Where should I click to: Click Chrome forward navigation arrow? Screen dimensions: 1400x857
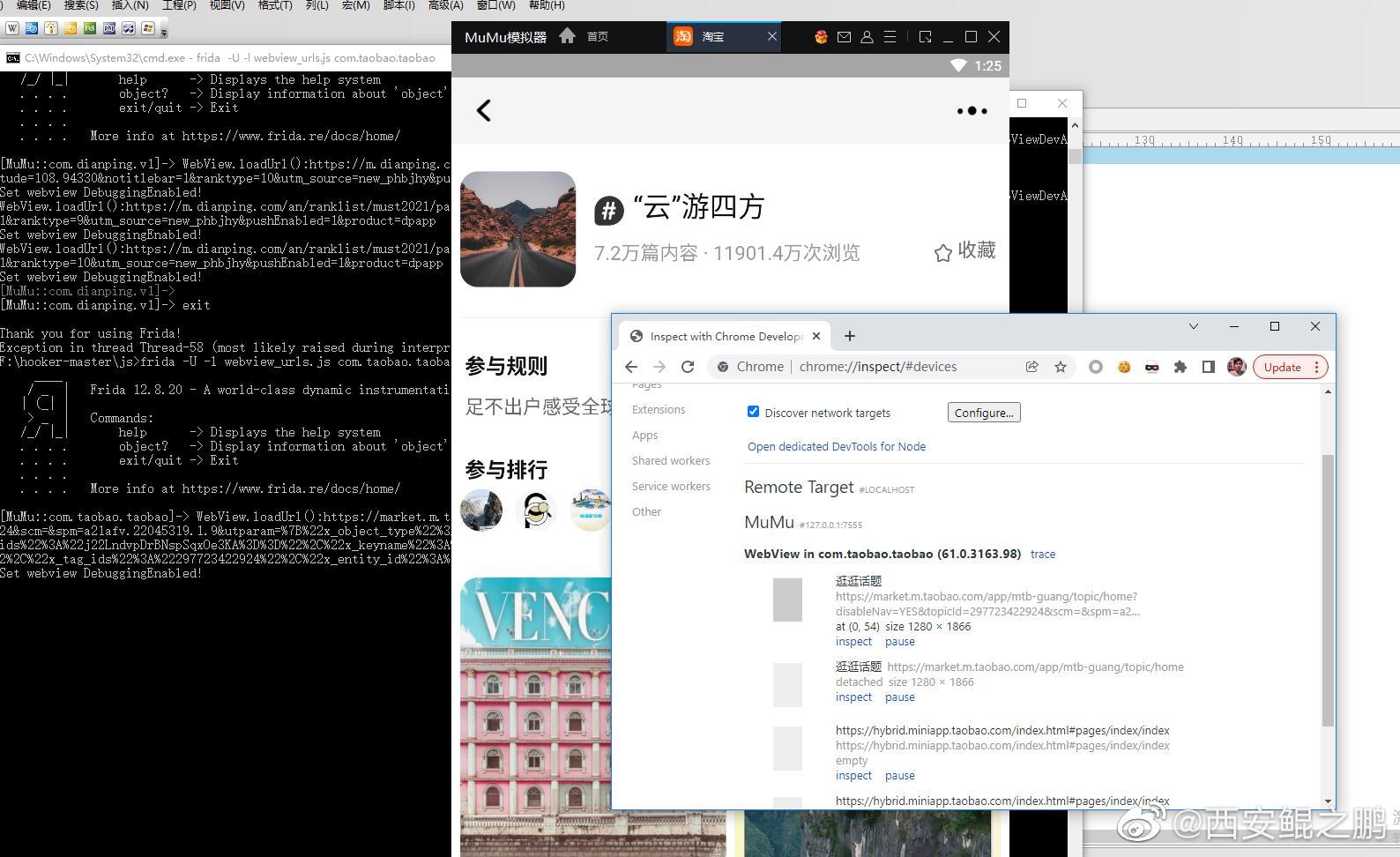tap(659, 367)
